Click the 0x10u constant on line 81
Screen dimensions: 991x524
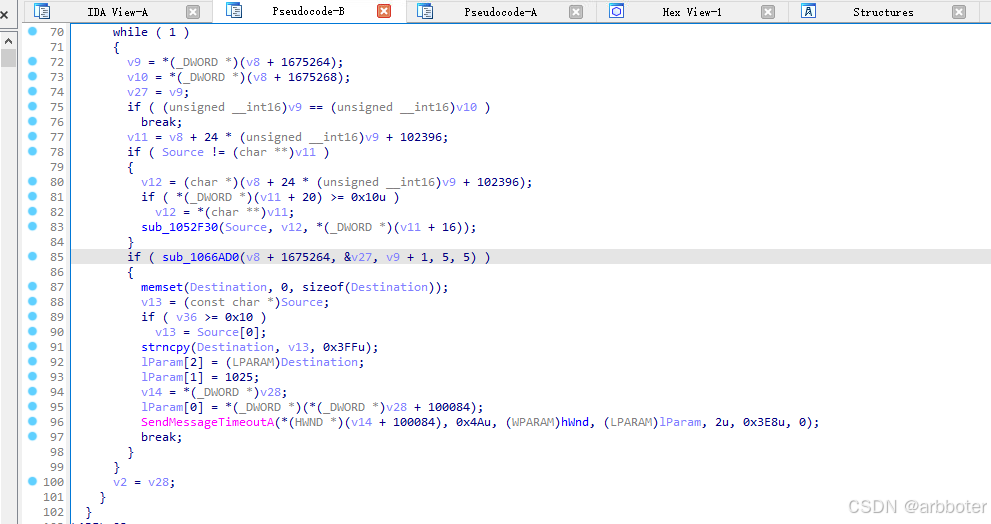[368, 197]
